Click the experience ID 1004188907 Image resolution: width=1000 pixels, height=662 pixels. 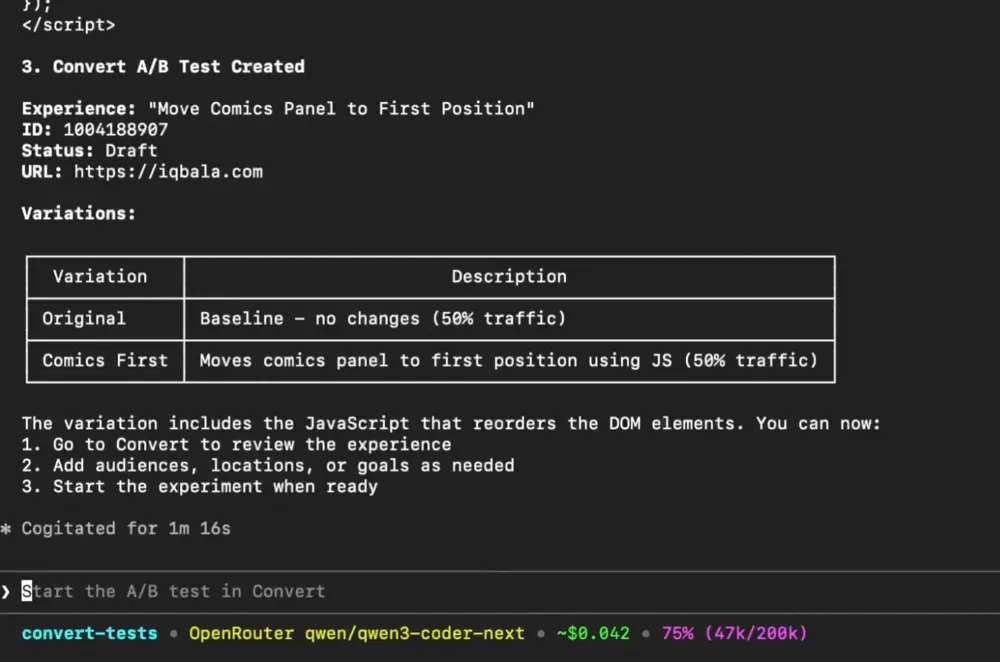(x=115, y=130)
